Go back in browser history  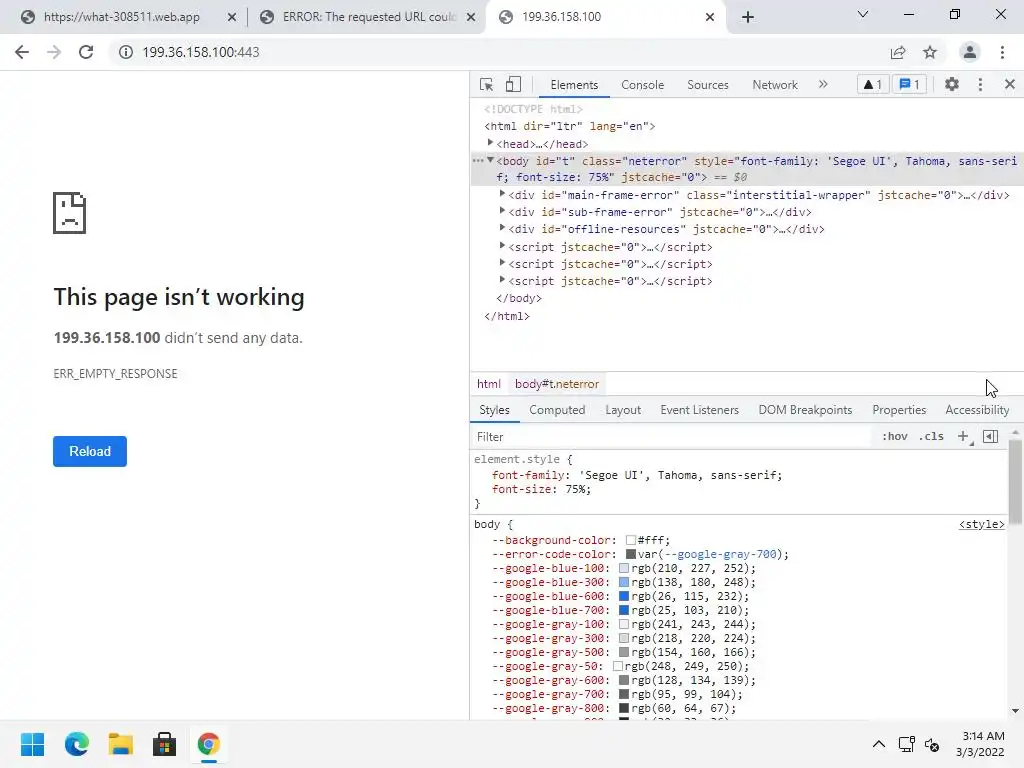[x=22, y=52]
